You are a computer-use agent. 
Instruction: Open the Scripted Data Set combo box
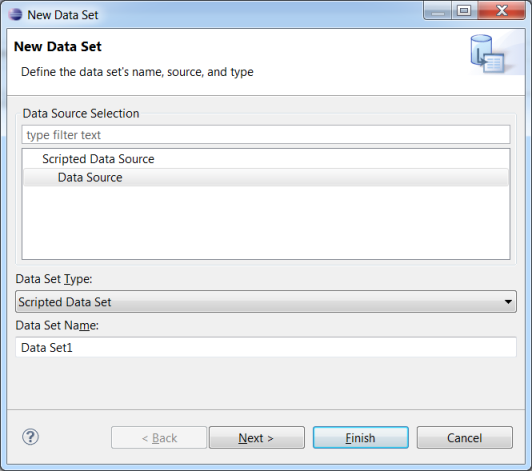[x=266, y=302]
